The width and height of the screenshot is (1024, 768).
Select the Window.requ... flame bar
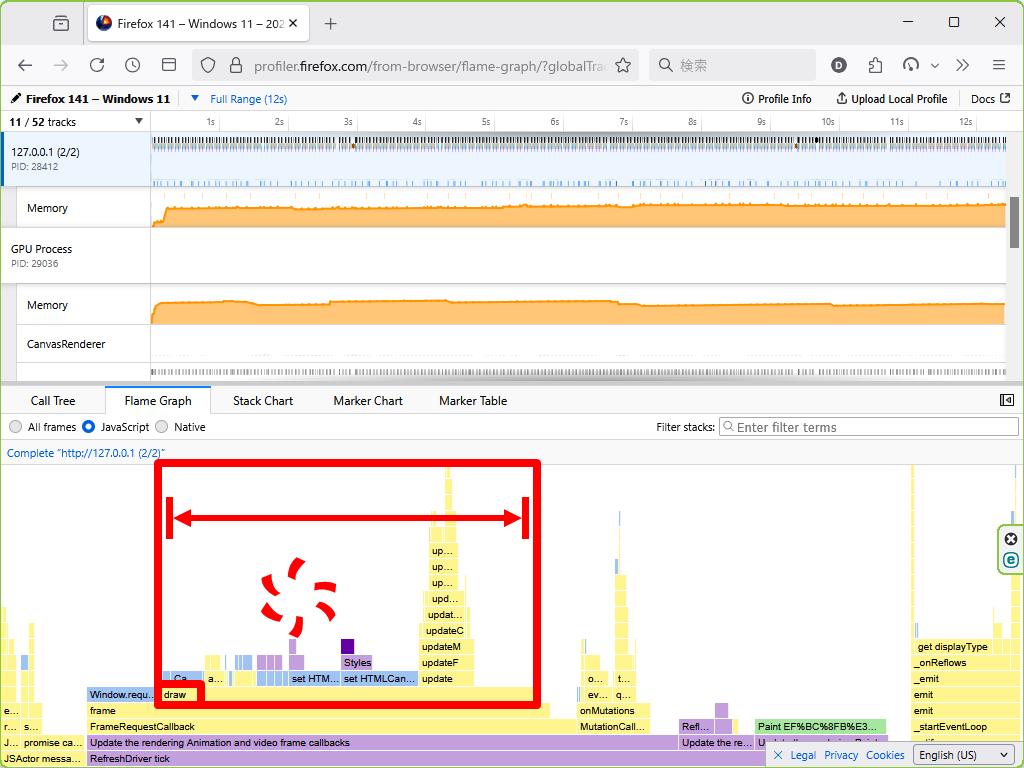click(120, 694)
